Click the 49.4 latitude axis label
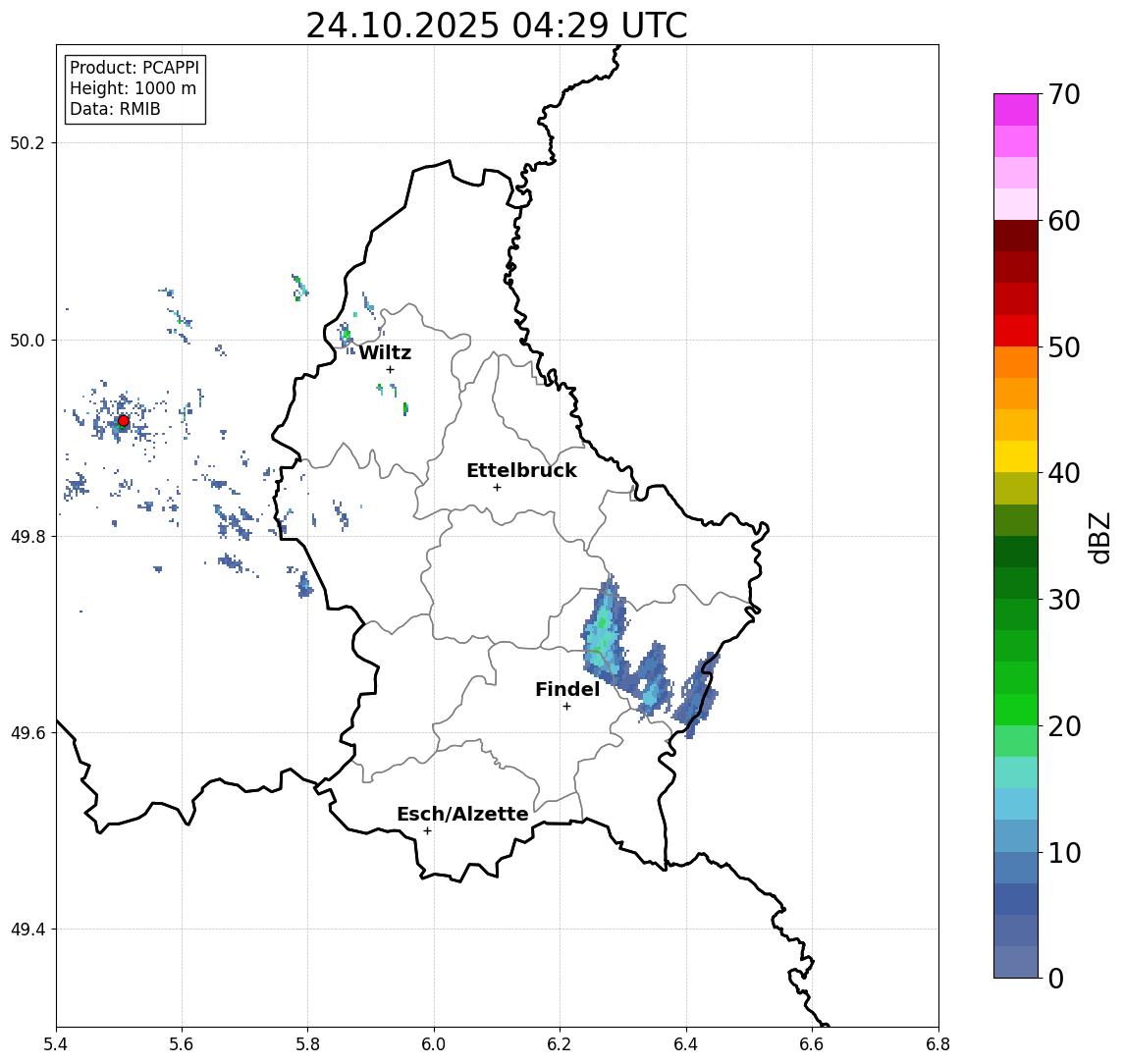Image resolution: width=1124 pixels, height=1064 pixels. (27, 930)
